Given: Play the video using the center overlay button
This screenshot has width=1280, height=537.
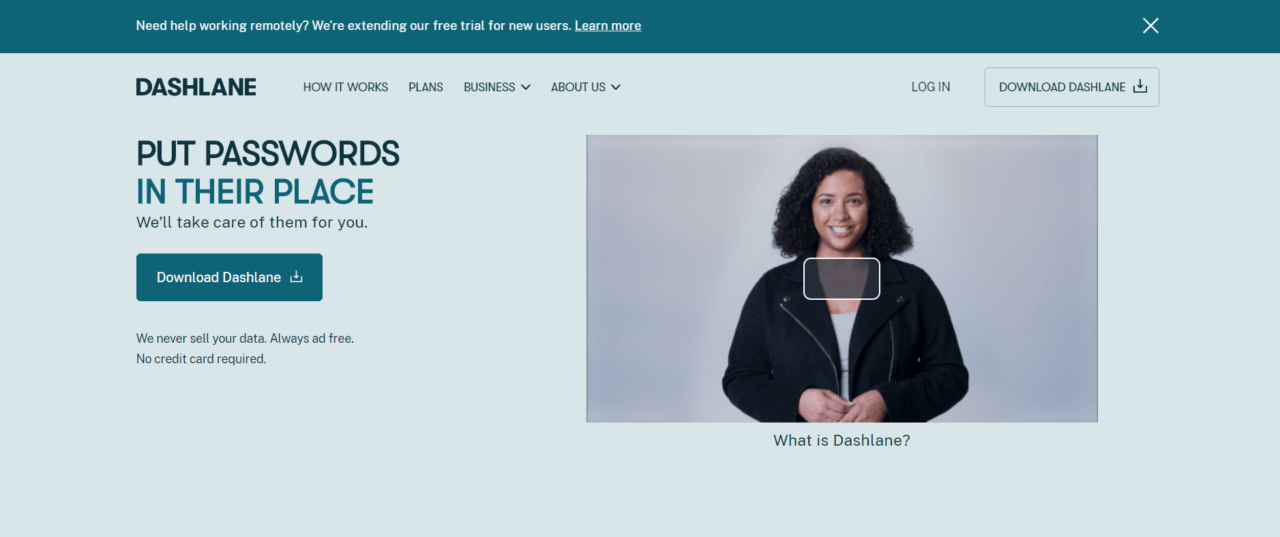Looking at the screenshot, I should click(x=842, y=279).
